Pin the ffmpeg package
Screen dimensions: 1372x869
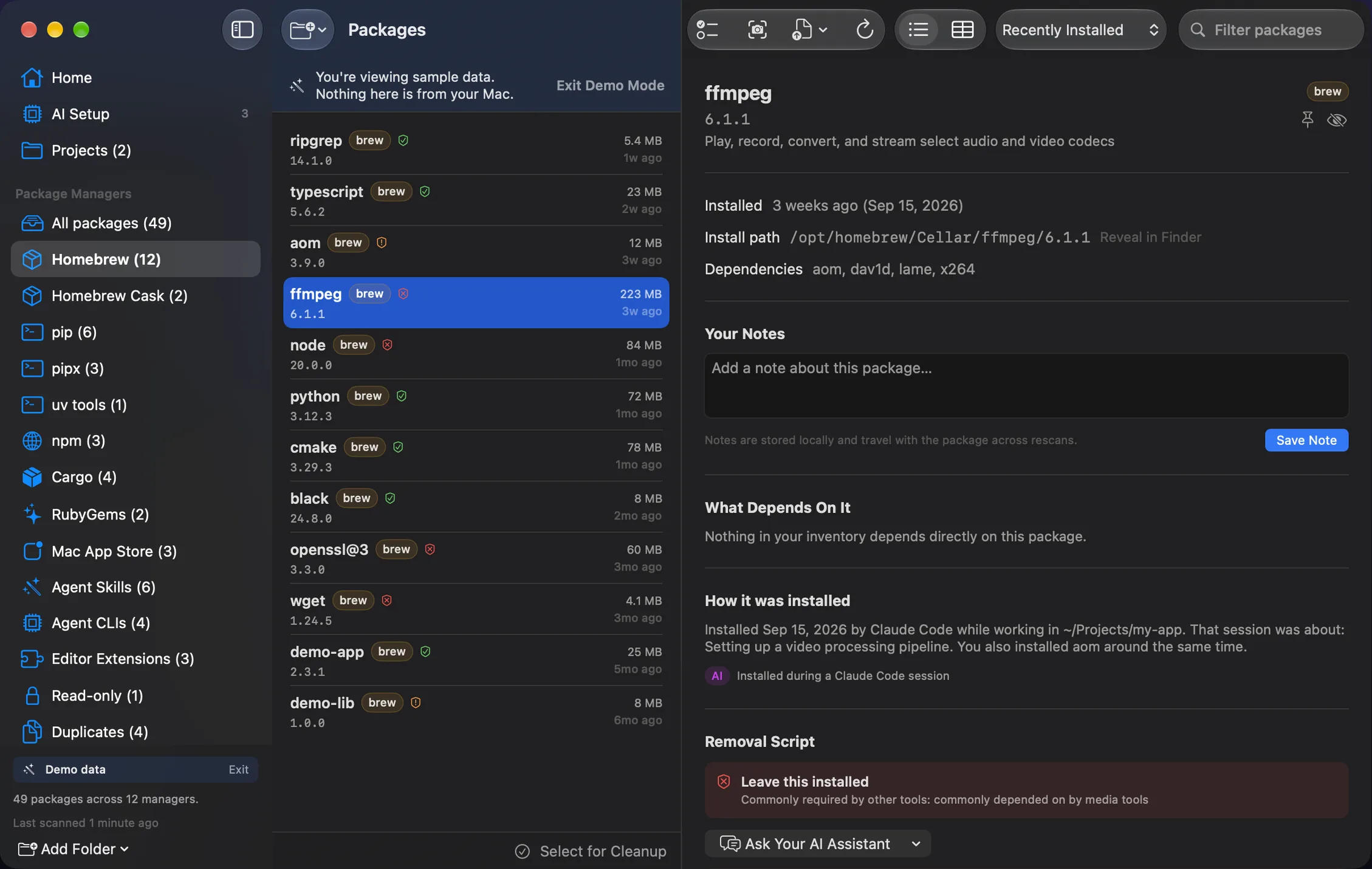1308,119
